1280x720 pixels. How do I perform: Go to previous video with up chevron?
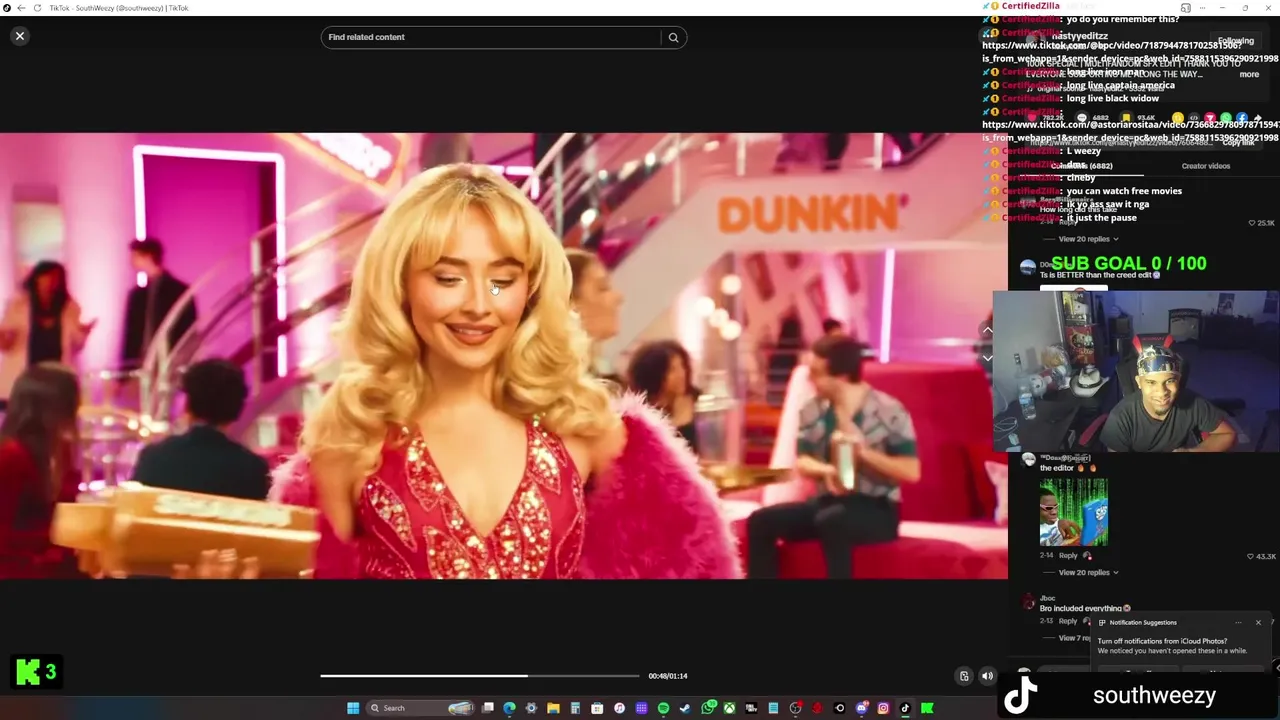coord(987,330)
